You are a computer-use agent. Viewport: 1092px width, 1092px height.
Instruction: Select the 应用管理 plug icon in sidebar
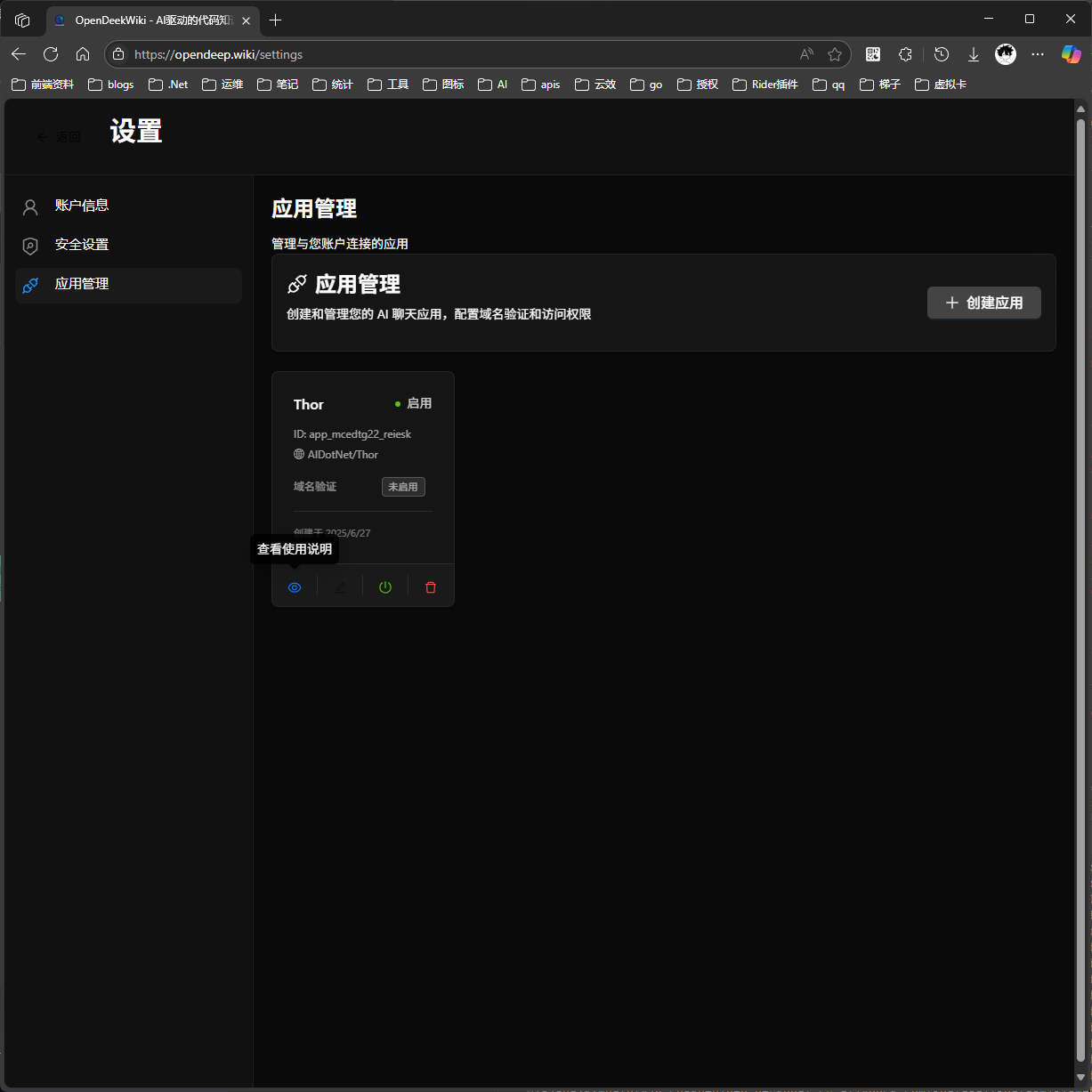30,285
